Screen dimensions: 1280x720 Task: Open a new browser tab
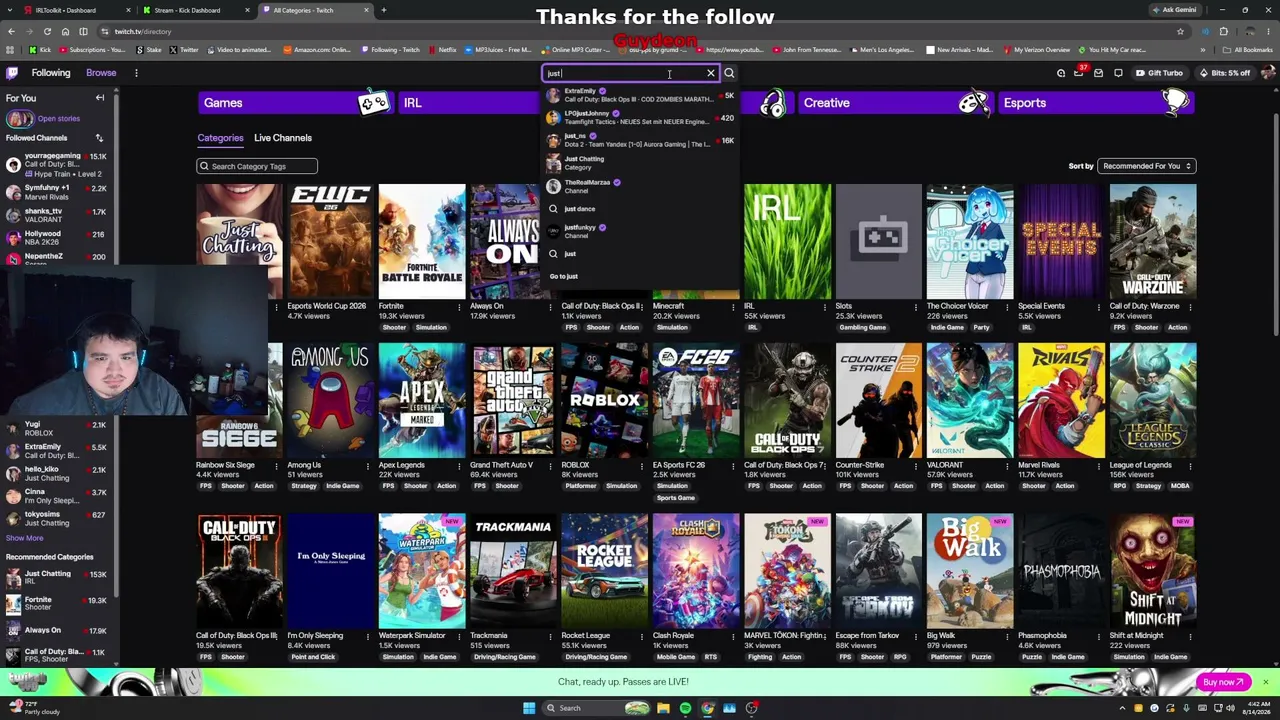point(384,10)
